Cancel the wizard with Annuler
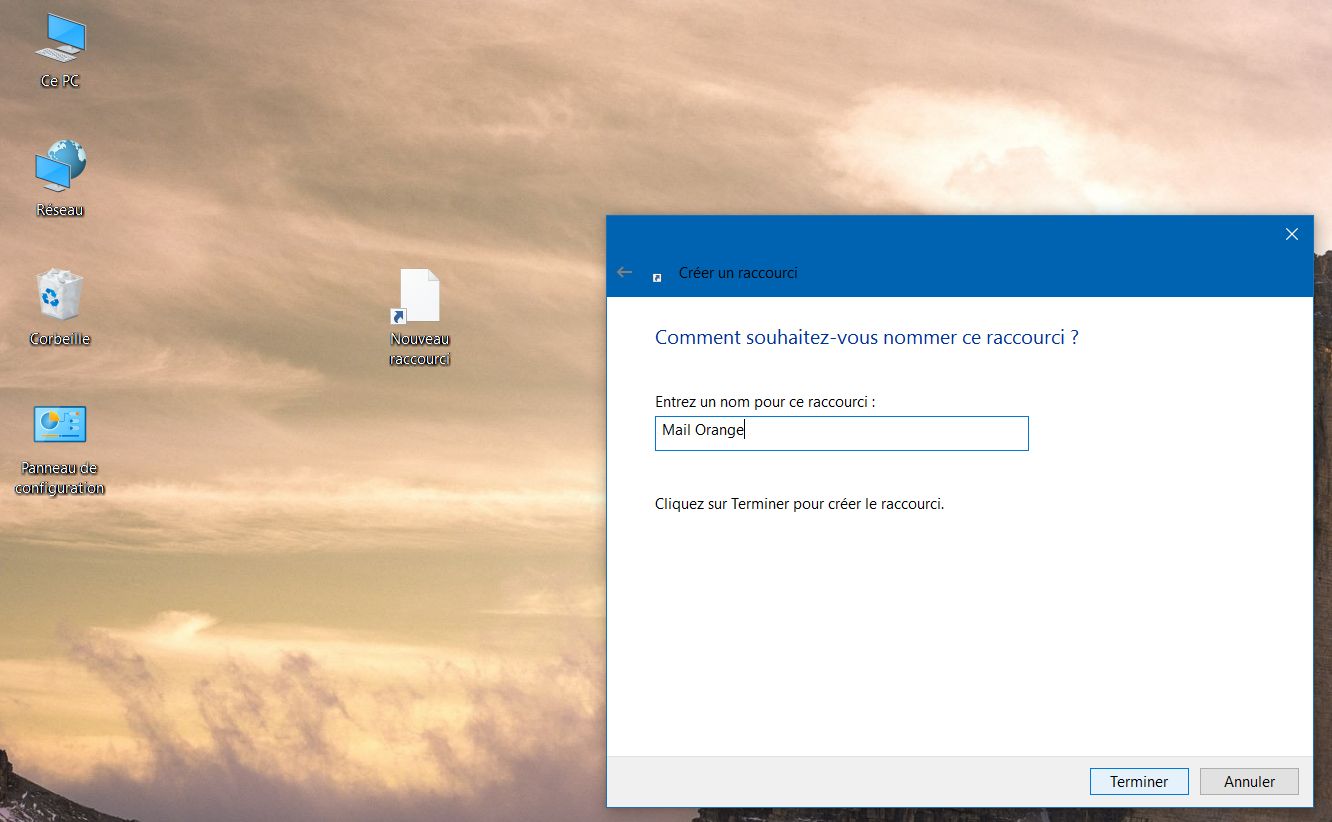 point(1249,781)
